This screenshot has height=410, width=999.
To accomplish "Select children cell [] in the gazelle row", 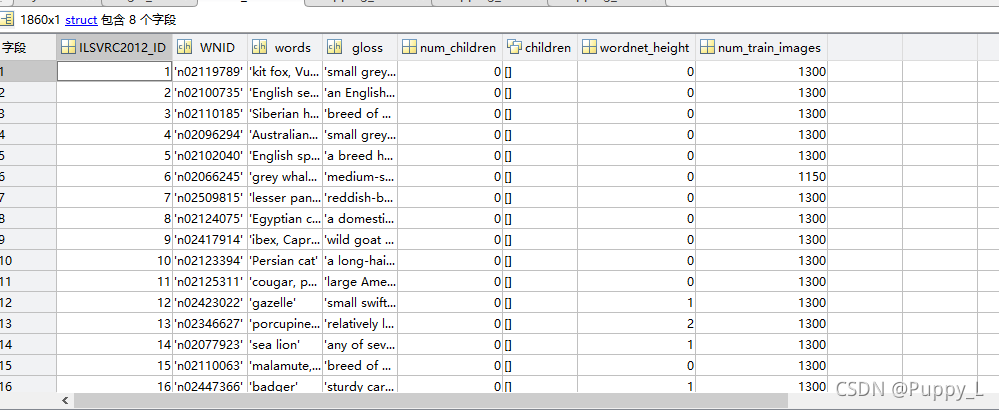I will point(540,302).
